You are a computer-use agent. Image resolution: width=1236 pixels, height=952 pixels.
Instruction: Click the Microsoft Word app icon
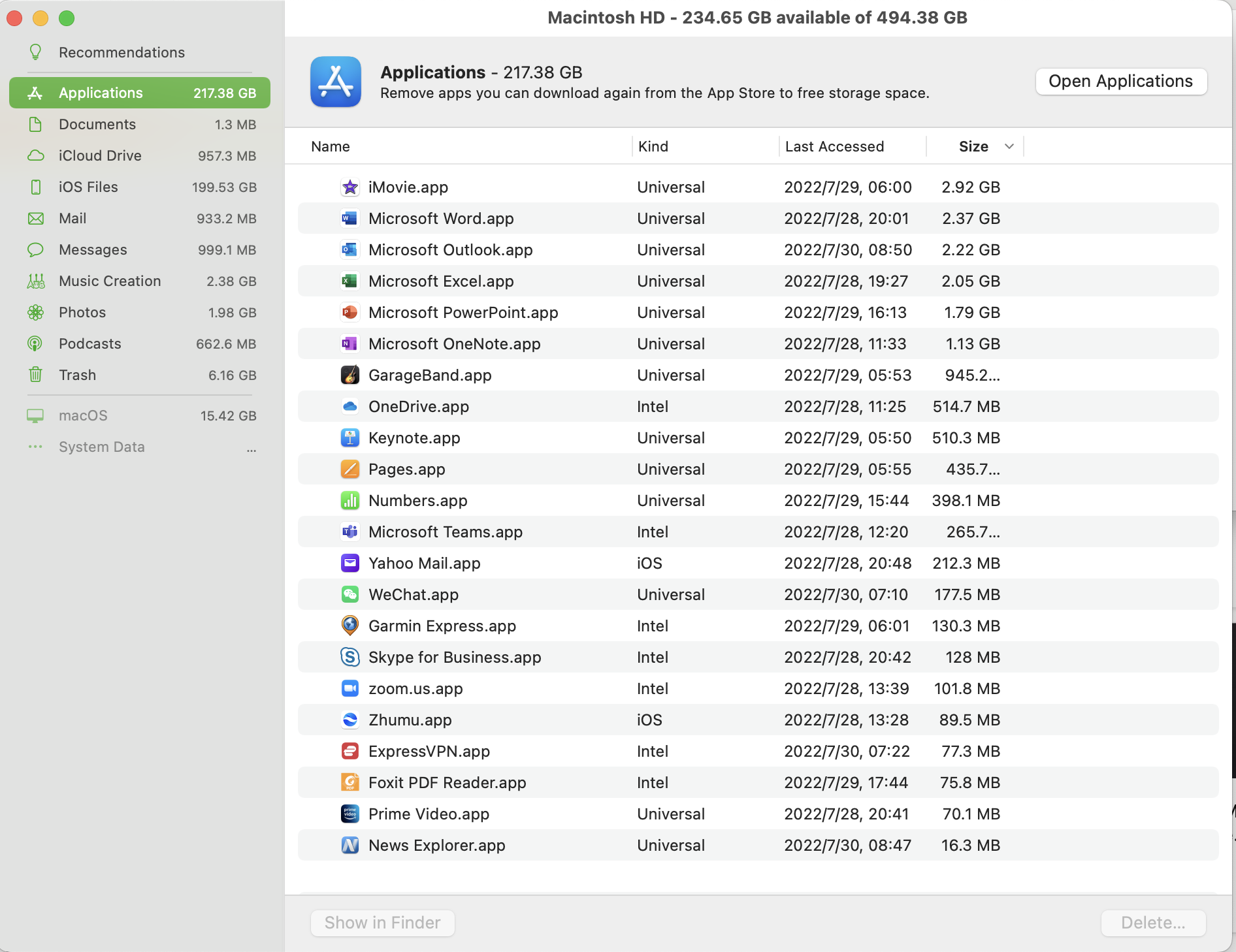(350, 219)
